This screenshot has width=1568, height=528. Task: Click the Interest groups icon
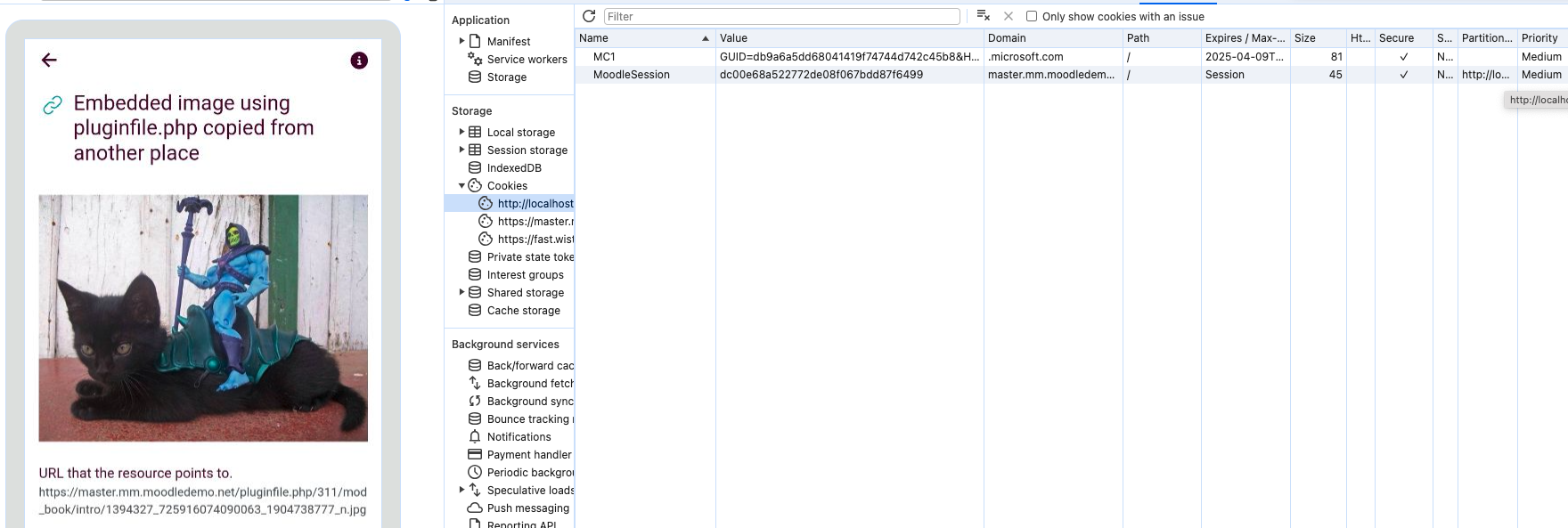[x=475, y=274]
